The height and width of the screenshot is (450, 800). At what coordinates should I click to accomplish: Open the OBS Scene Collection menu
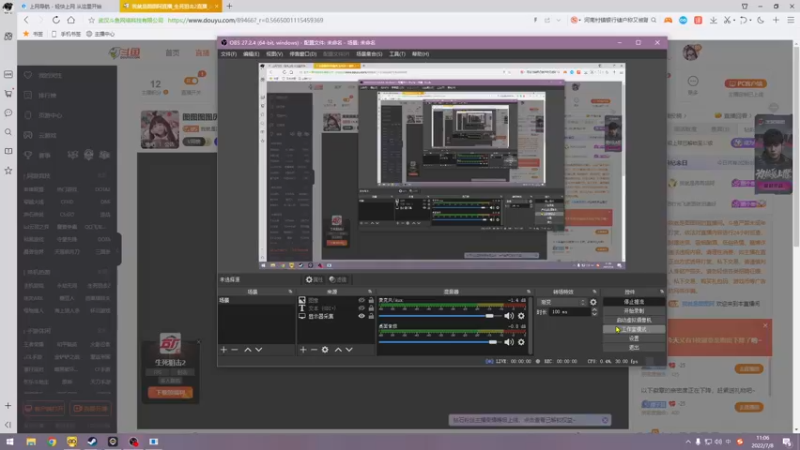[369, 54]
